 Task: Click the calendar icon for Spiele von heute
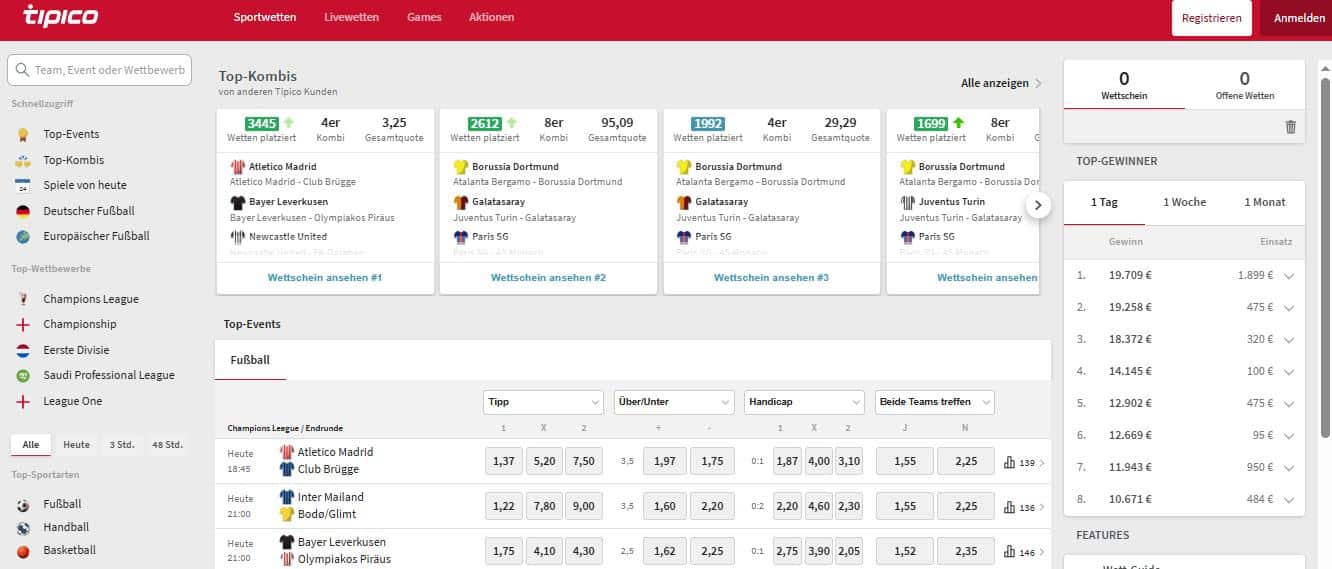[x=23, y=185]
